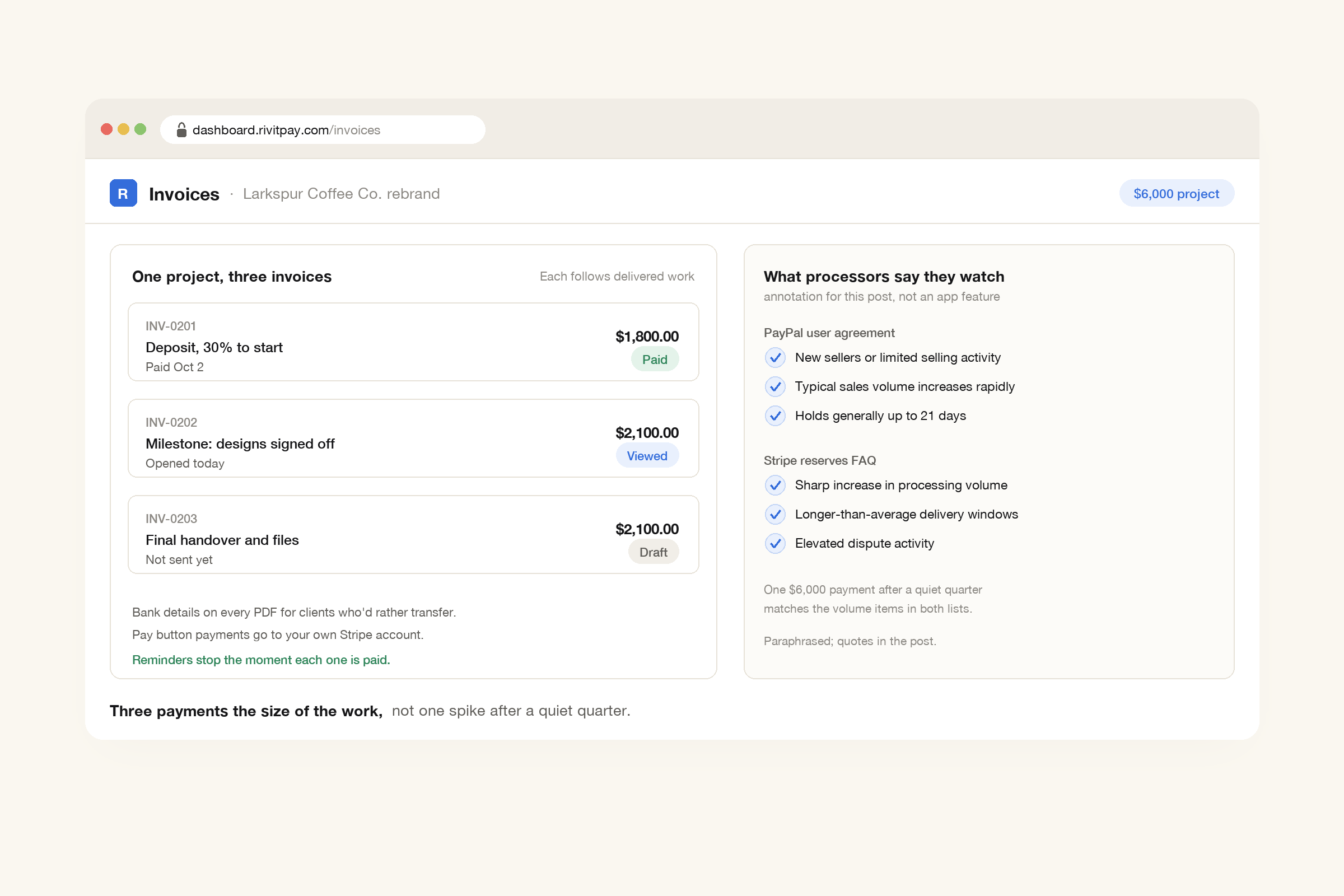The image size is (1344, 896).
Task: Click Larkspur Coffee Co. rebrand project name
Action: (x=341, y=194)
